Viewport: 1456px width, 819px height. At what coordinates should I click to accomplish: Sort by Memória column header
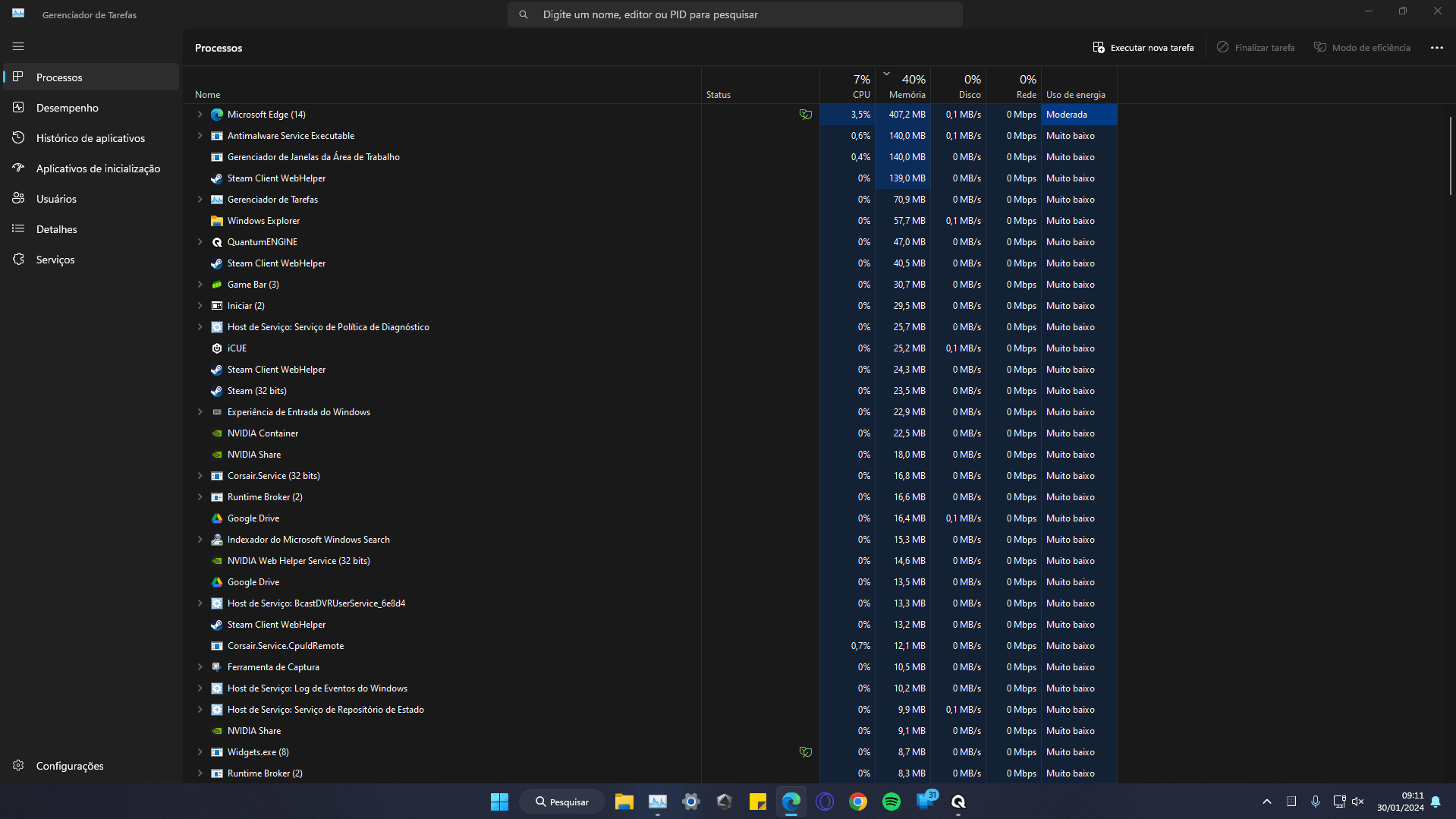(x=903, y=85)
